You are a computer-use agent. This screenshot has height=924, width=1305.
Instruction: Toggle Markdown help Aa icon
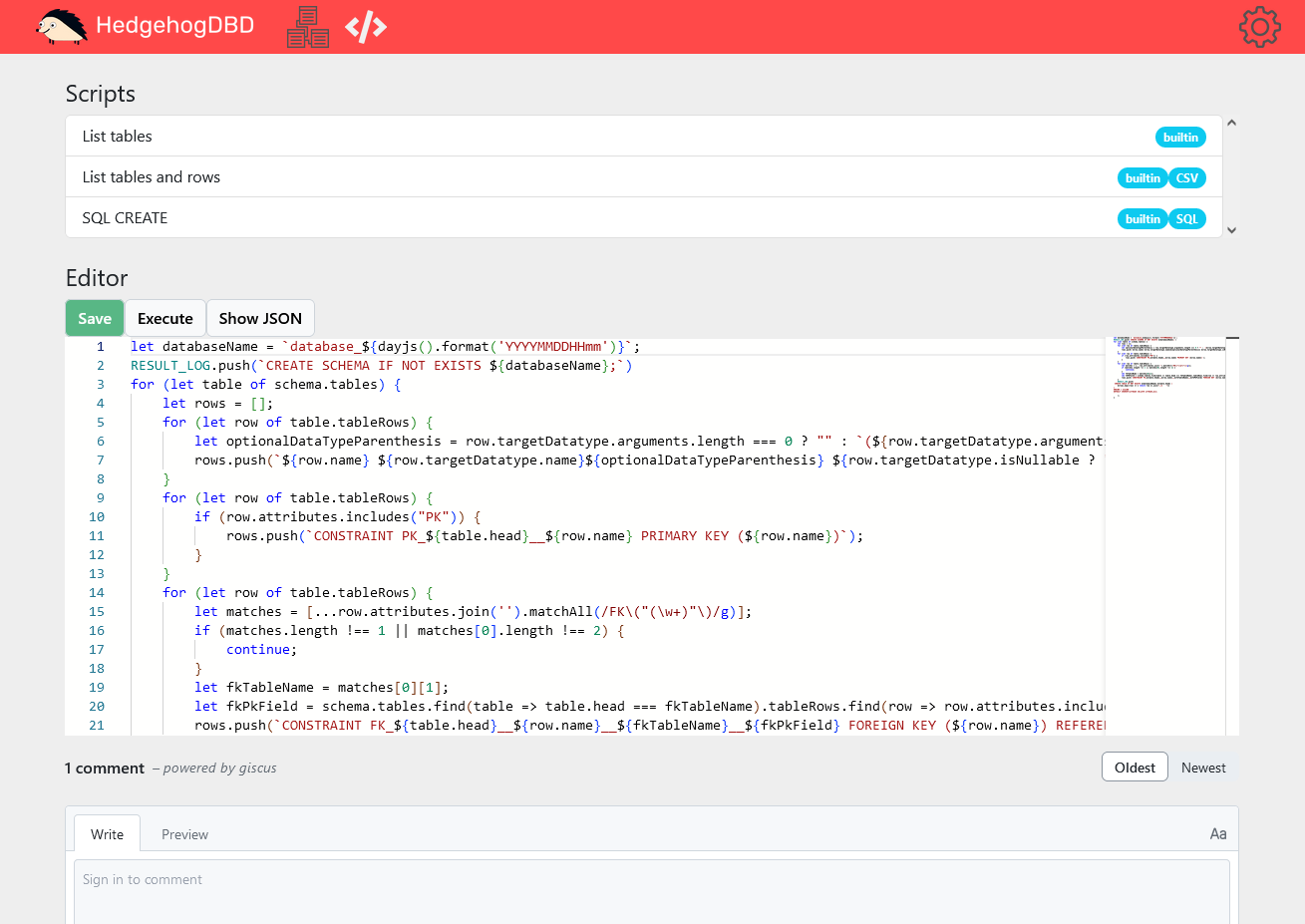[x=1218, y=833]
